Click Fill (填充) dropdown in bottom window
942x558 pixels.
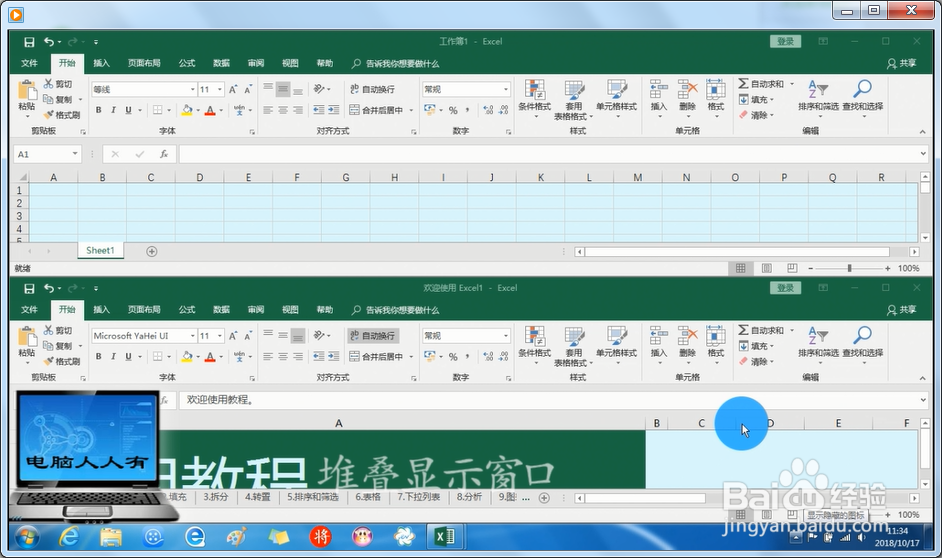(x=756, y=346)
